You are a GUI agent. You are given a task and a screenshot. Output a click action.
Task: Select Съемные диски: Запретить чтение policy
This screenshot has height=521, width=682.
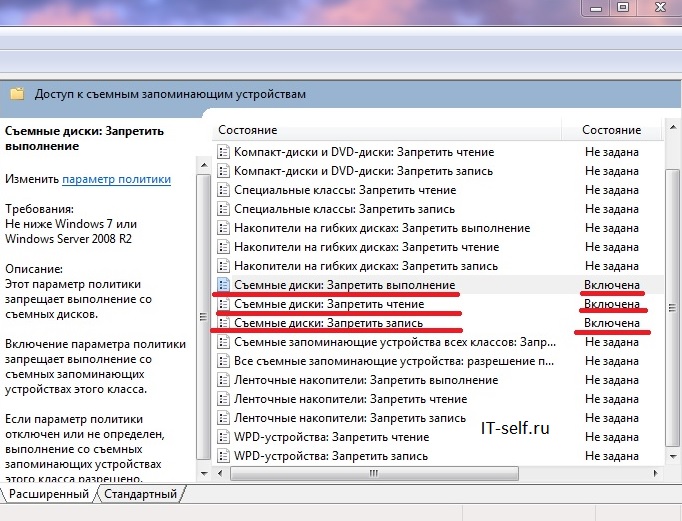(x=329, y=304)
